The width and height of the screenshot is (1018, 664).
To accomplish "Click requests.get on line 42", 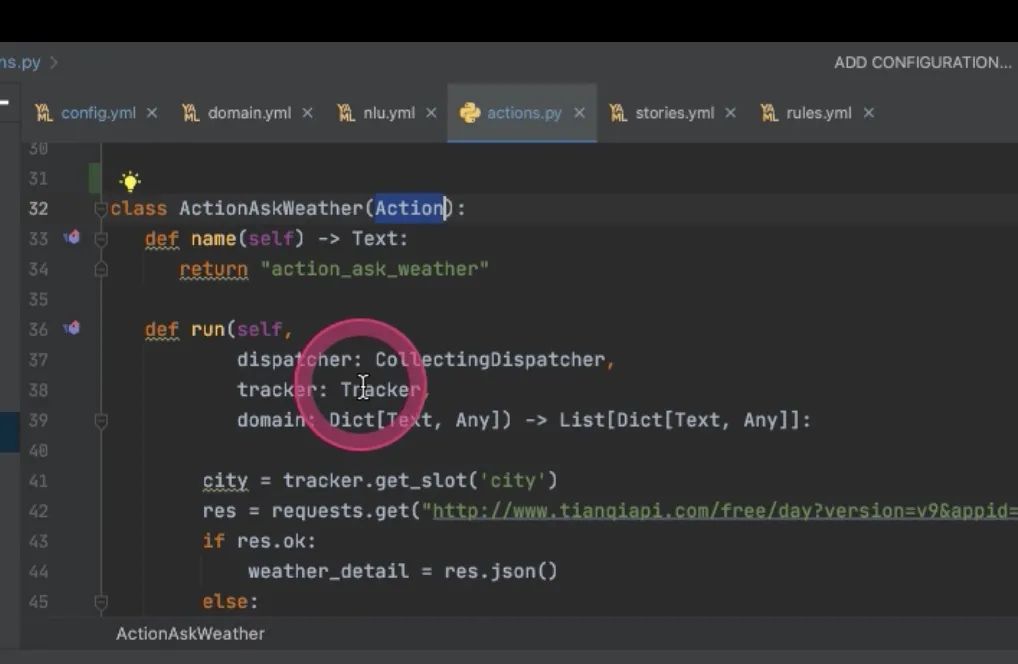I will [x=340, y=511].
